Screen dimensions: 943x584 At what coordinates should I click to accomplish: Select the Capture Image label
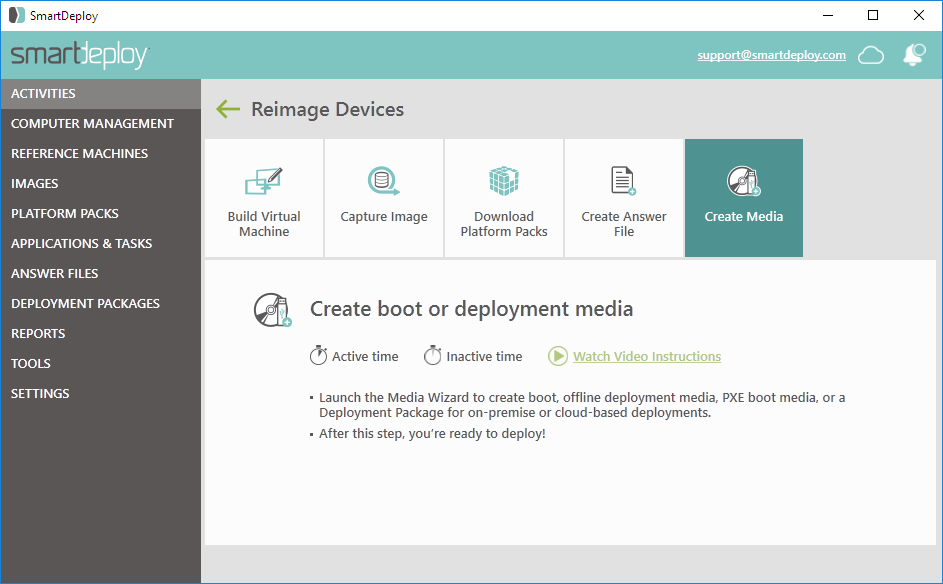(384, 217)
